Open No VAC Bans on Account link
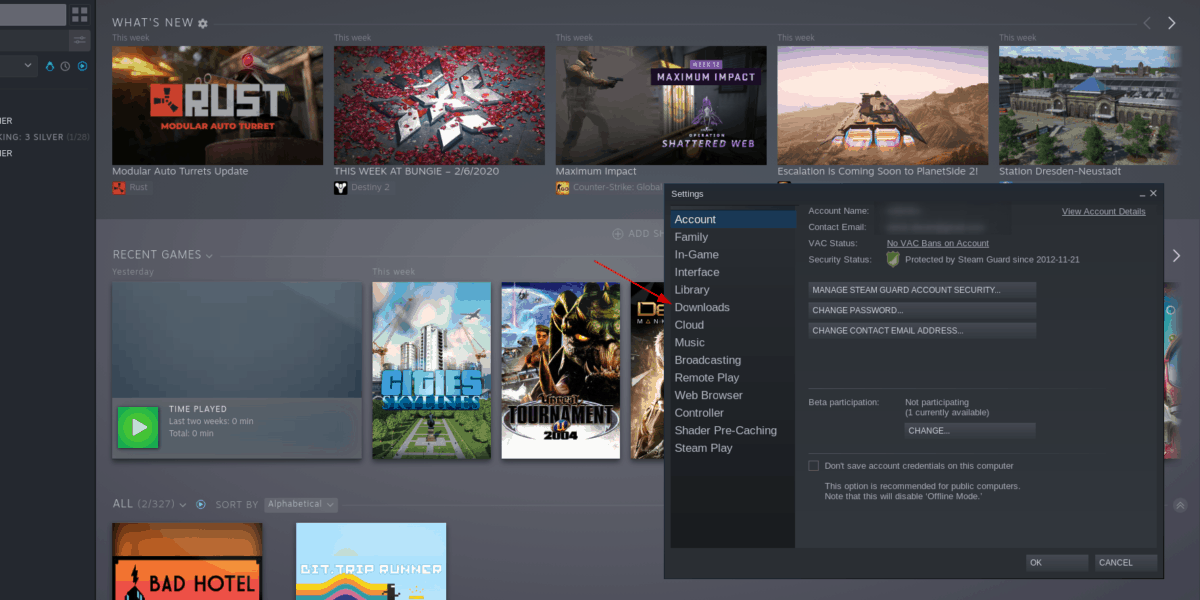This screenshot has width=1200, height=600. pos(938,243)
